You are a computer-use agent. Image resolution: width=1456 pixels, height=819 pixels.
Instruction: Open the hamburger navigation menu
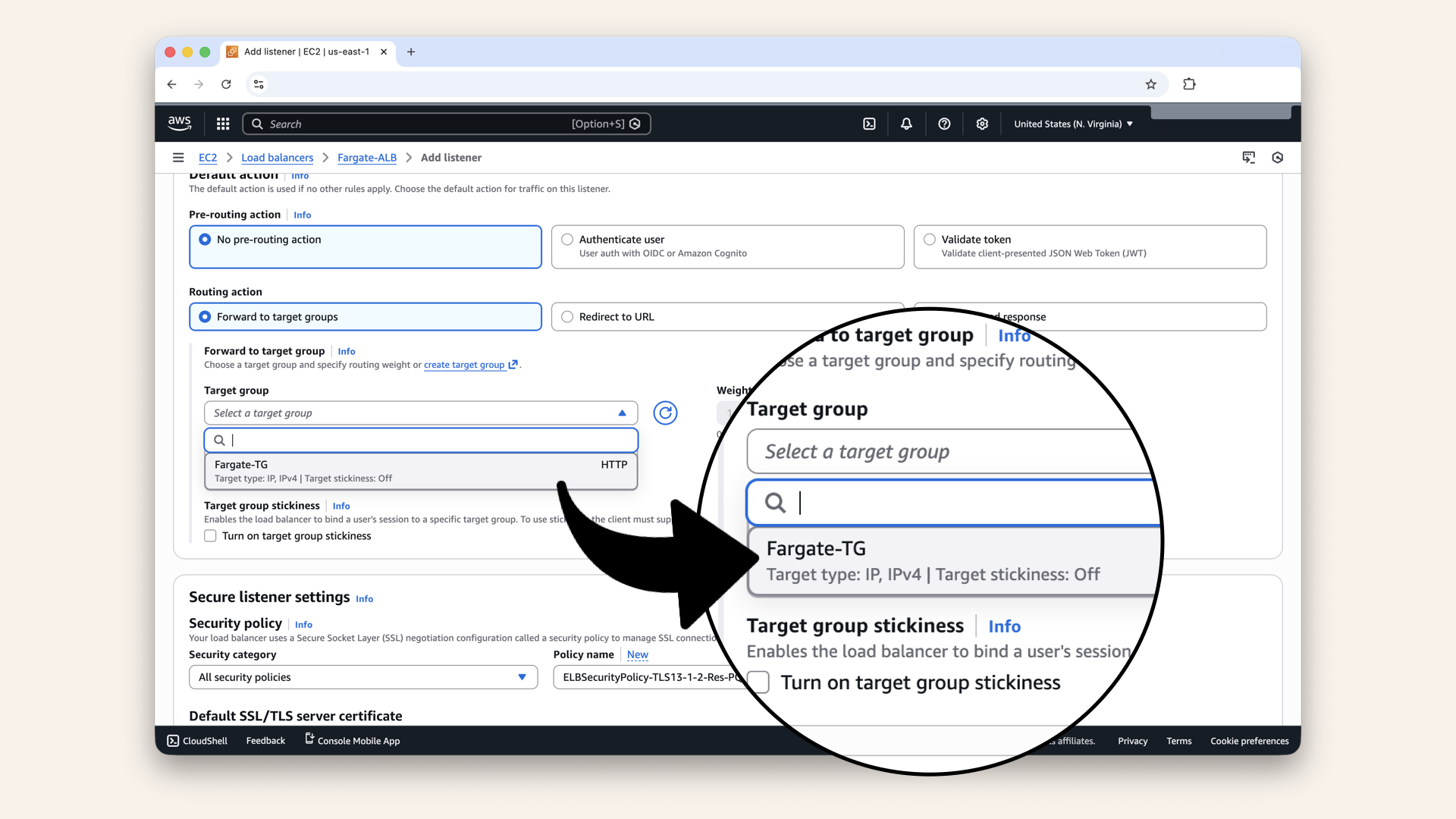coord(178,157)
